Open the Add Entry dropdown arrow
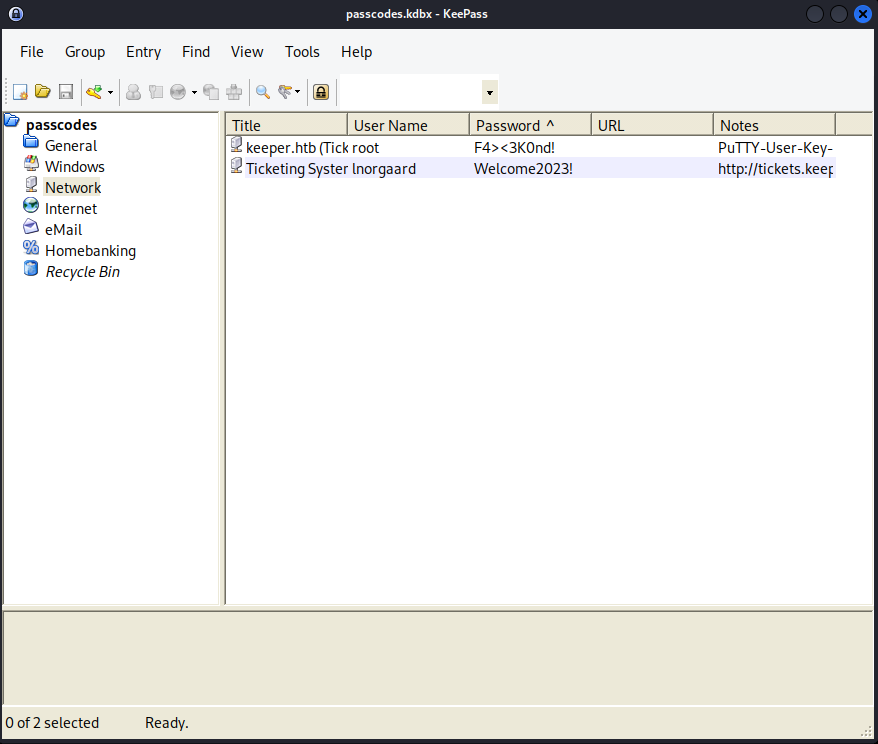 [x=110, y=92]
